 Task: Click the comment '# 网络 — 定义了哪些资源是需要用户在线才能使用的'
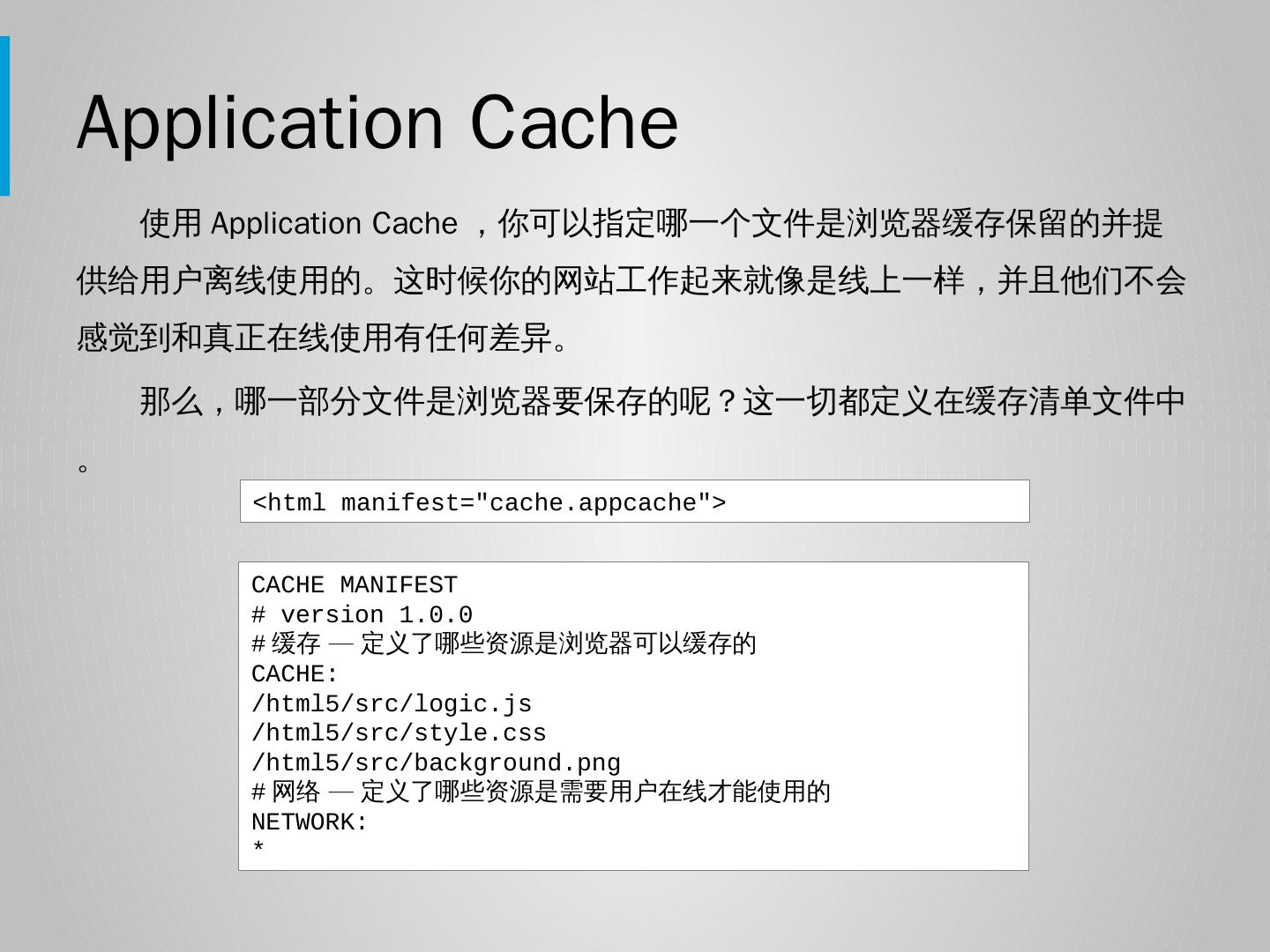542,792
